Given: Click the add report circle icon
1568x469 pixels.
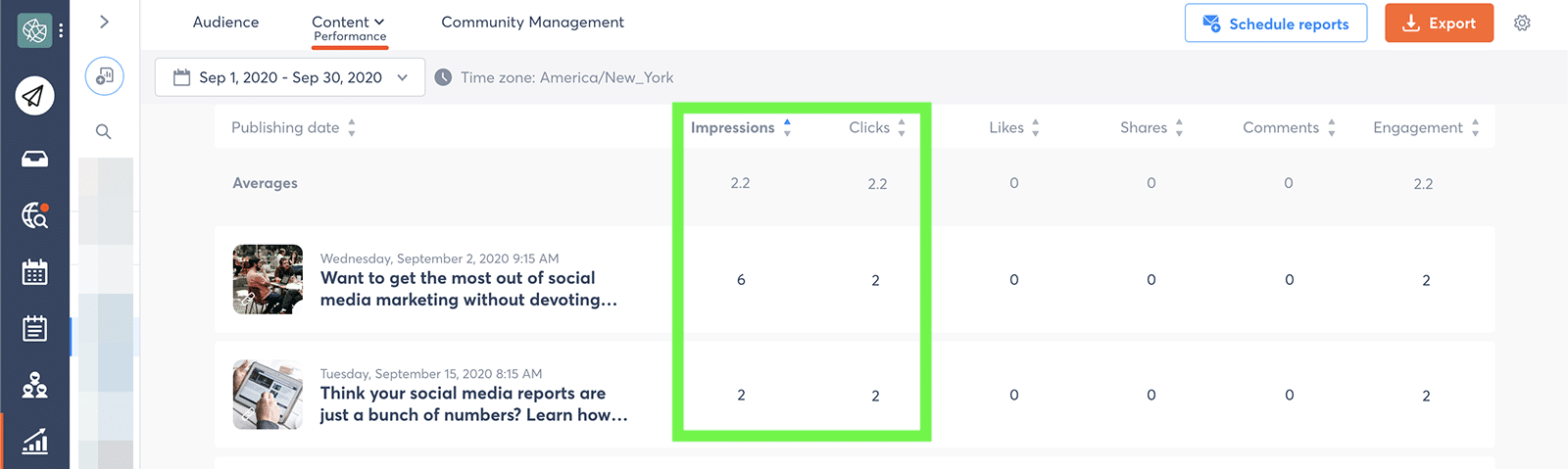Looking at the screenshot, I should click(x=104, y=76).
